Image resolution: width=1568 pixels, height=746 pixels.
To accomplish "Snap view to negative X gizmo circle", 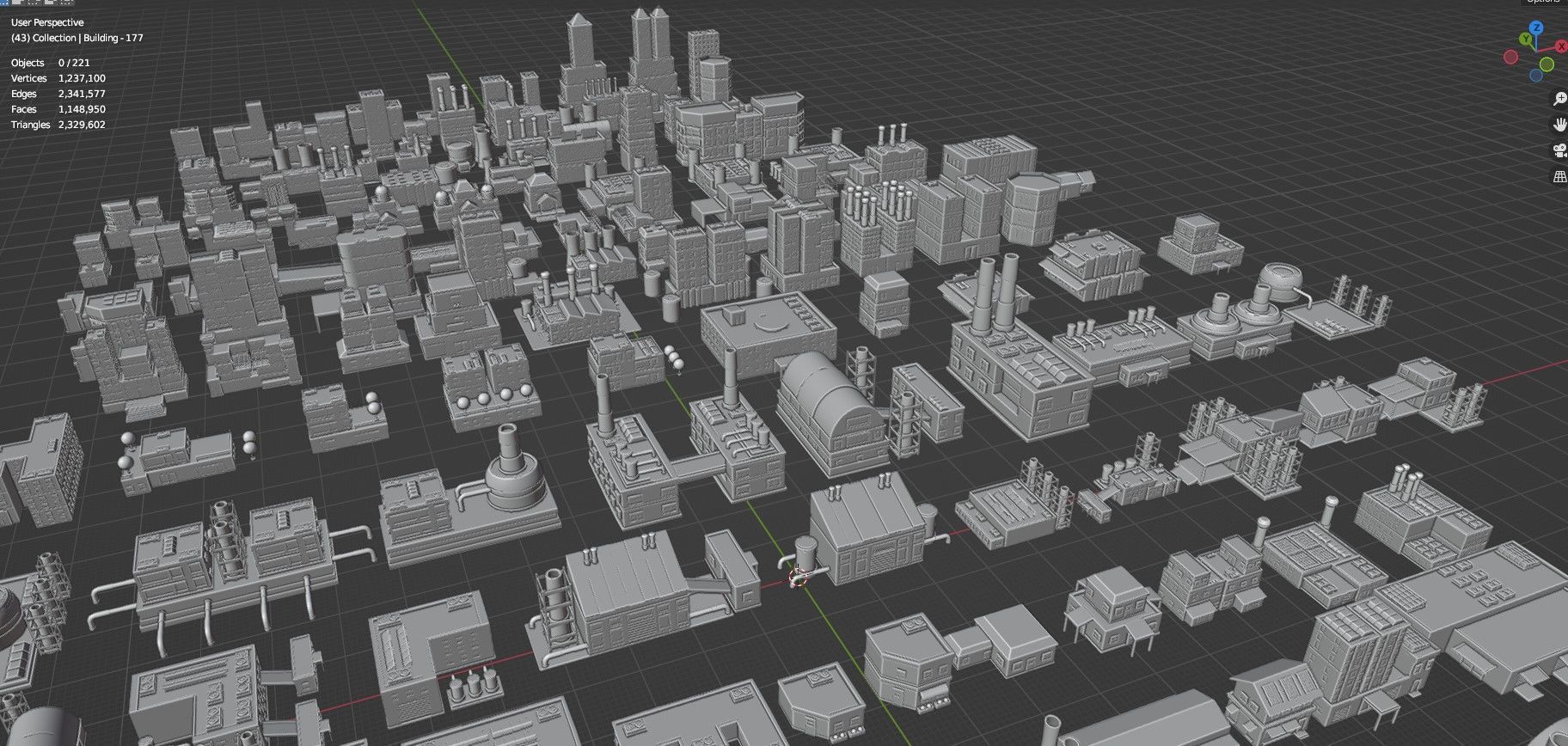I will click(1510, 57).
